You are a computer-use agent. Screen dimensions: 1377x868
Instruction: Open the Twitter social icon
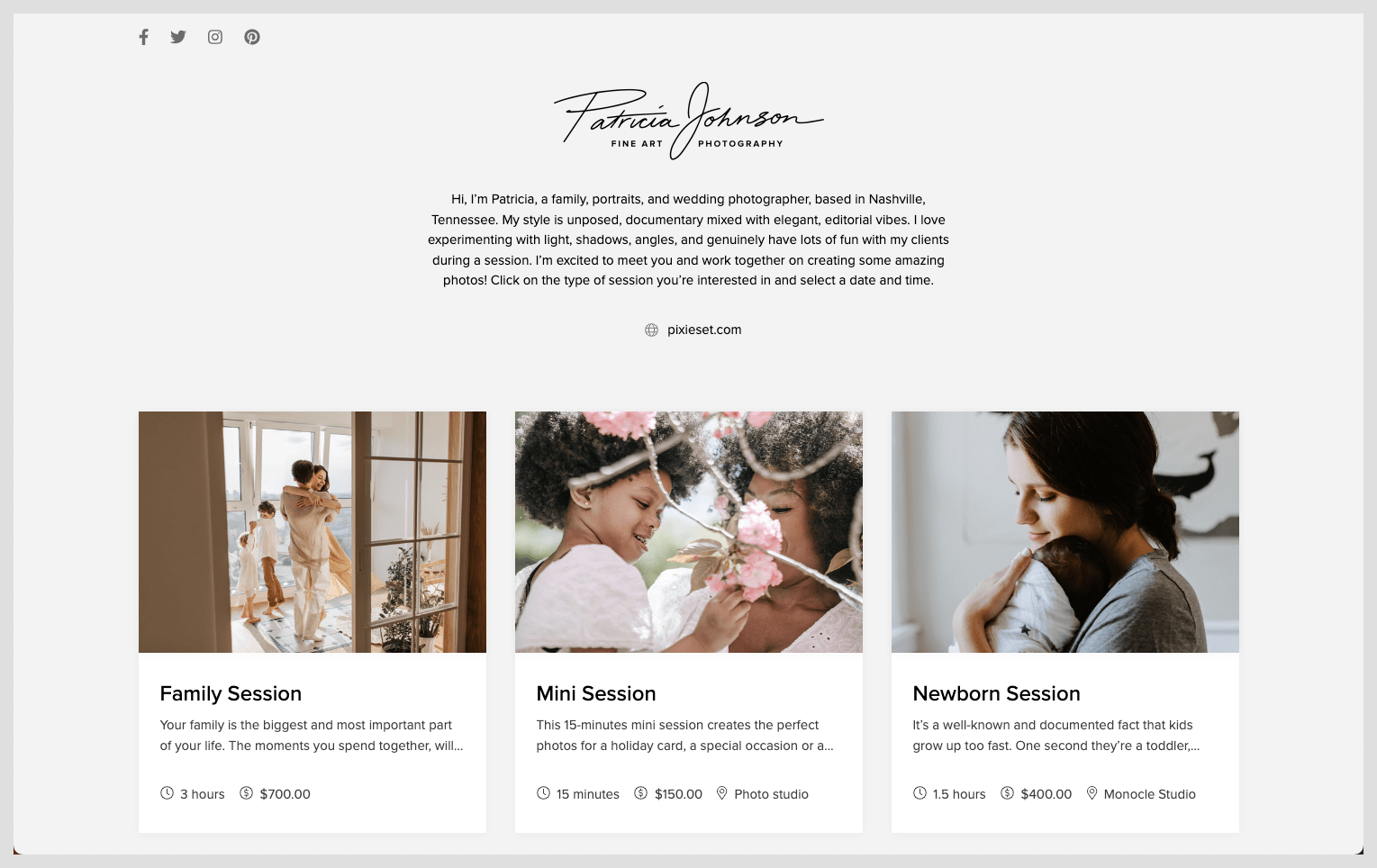[178, 37]
